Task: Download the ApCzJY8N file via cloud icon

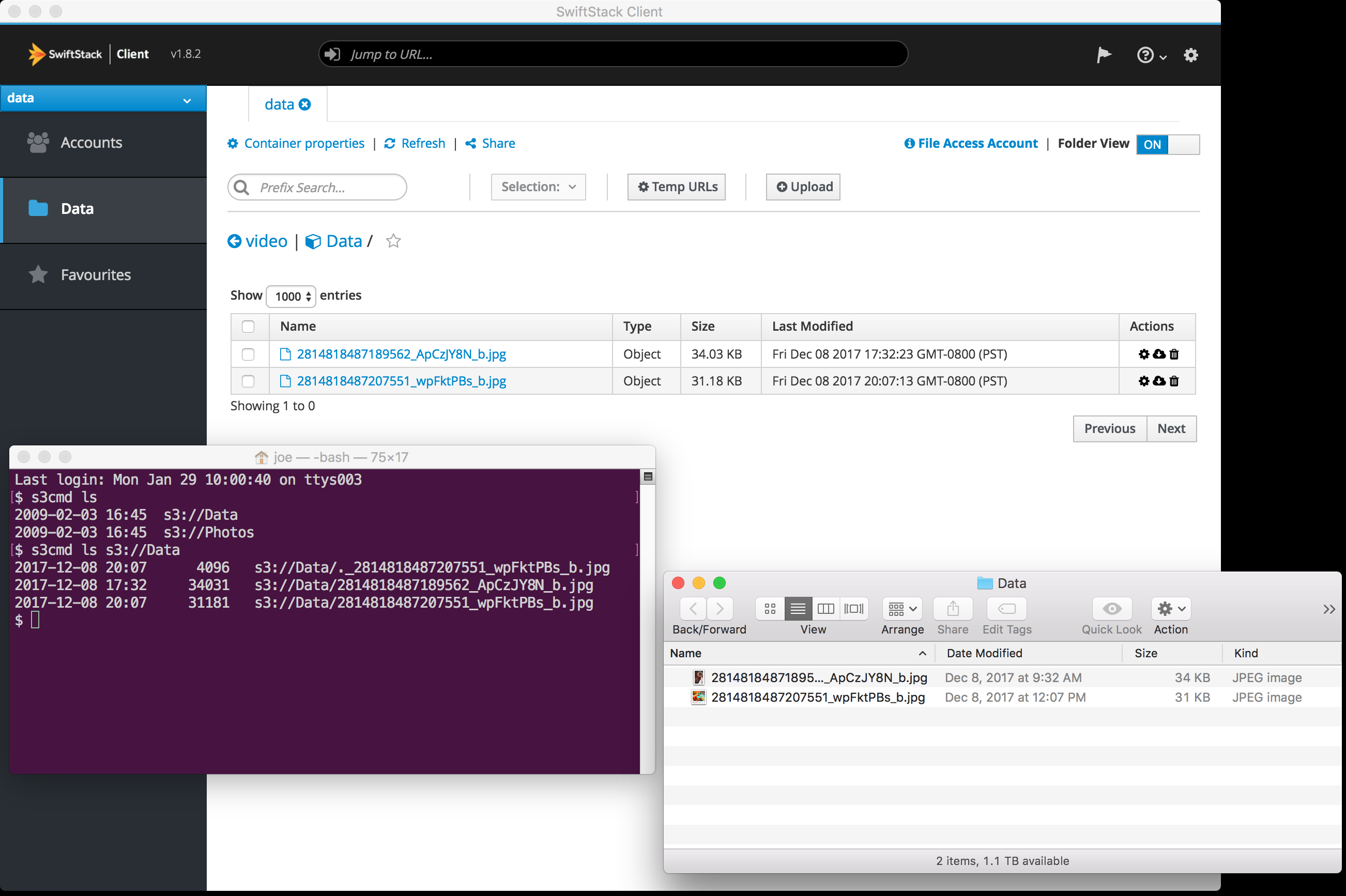Action: tap(1159, 354)
